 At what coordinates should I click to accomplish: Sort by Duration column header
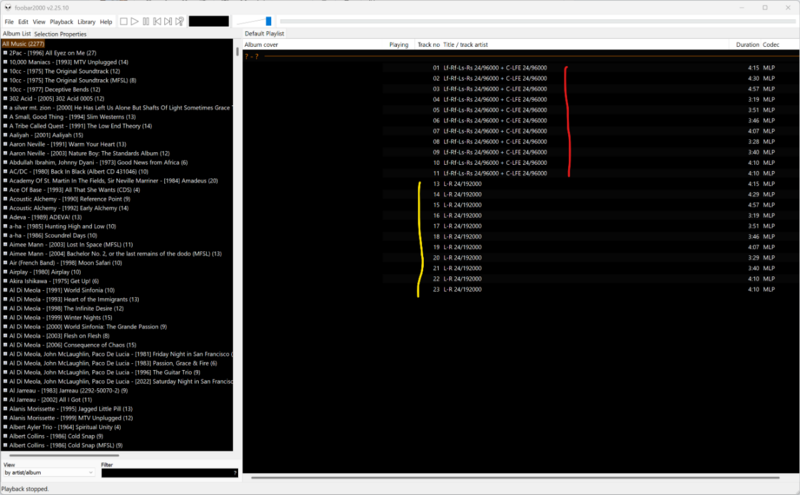click(x=747, y=45)
